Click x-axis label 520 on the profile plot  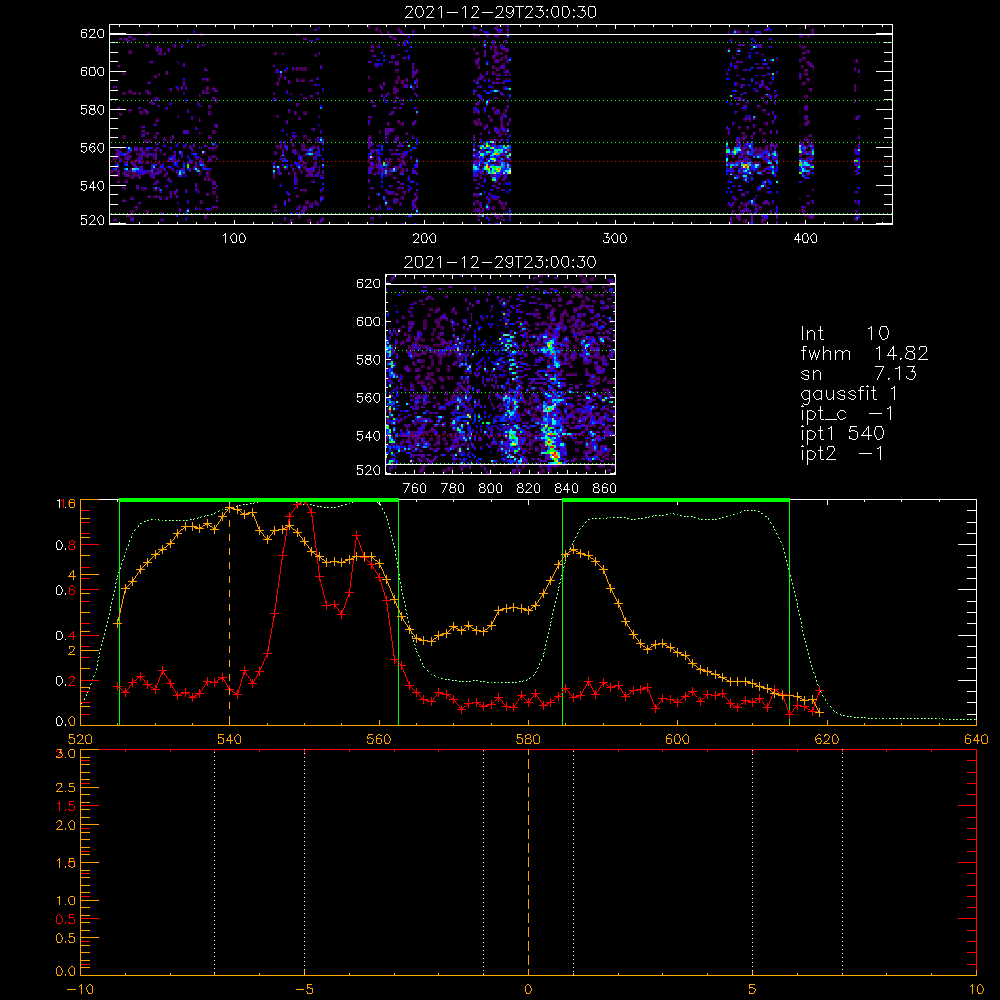click(80, 740)
